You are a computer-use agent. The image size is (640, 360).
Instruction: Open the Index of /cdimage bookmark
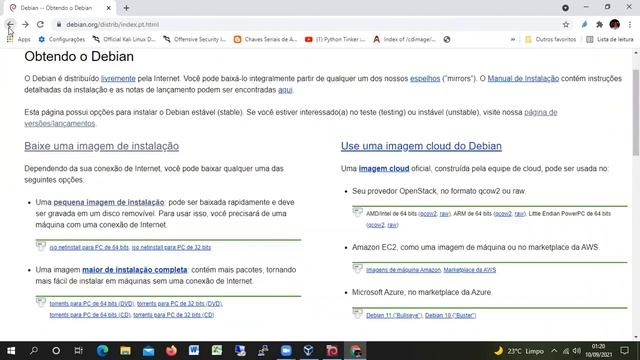[404, 40]
